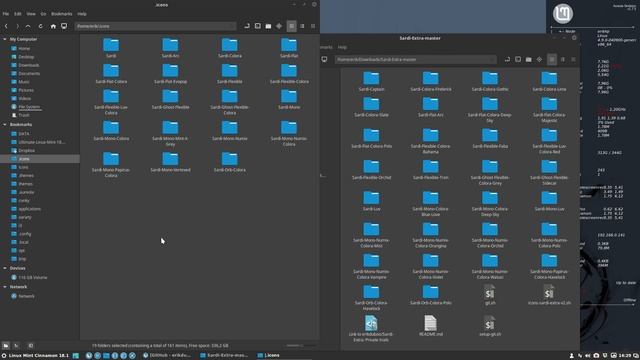Hide the sidebar via bottom button
Image resolution: width=640 pixels, height=360 pixels.
click(31, 346)
